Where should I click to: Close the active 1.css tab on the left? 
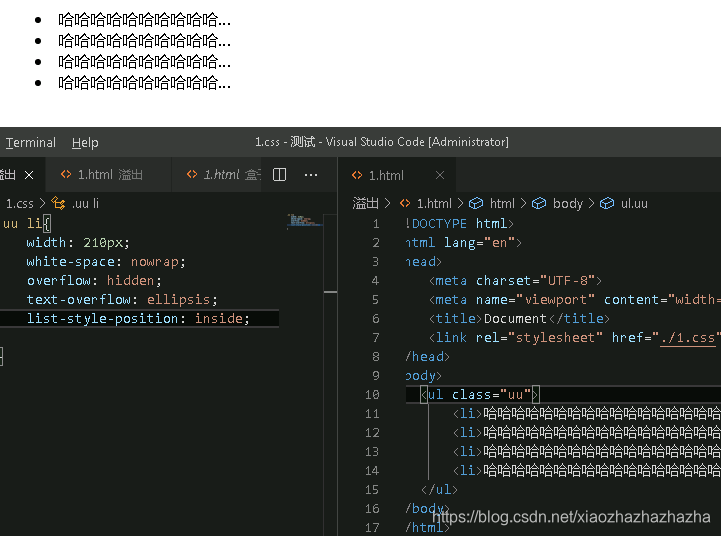coord(29,175)
